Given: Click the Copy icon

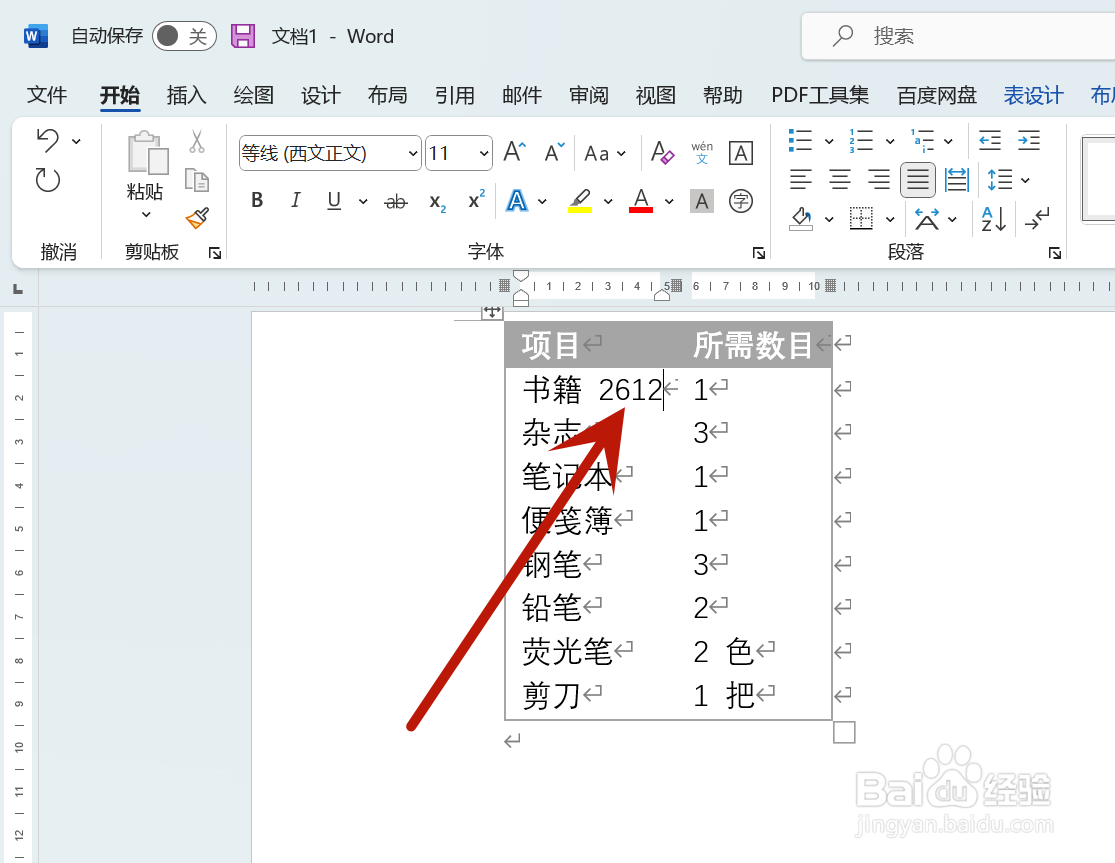Looking at the screenshot, I should coord(197,180).
